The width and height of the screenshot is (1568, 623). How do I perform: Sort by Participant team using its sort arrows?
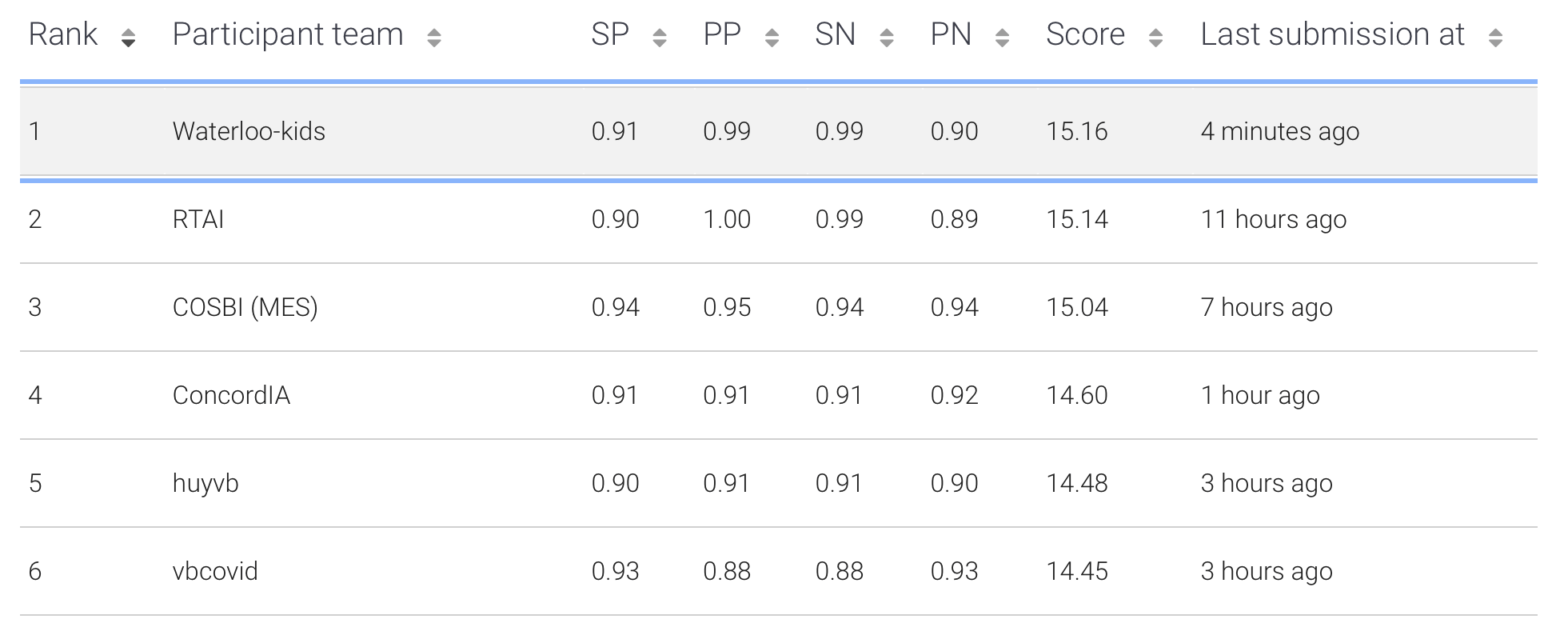(434, 38)
